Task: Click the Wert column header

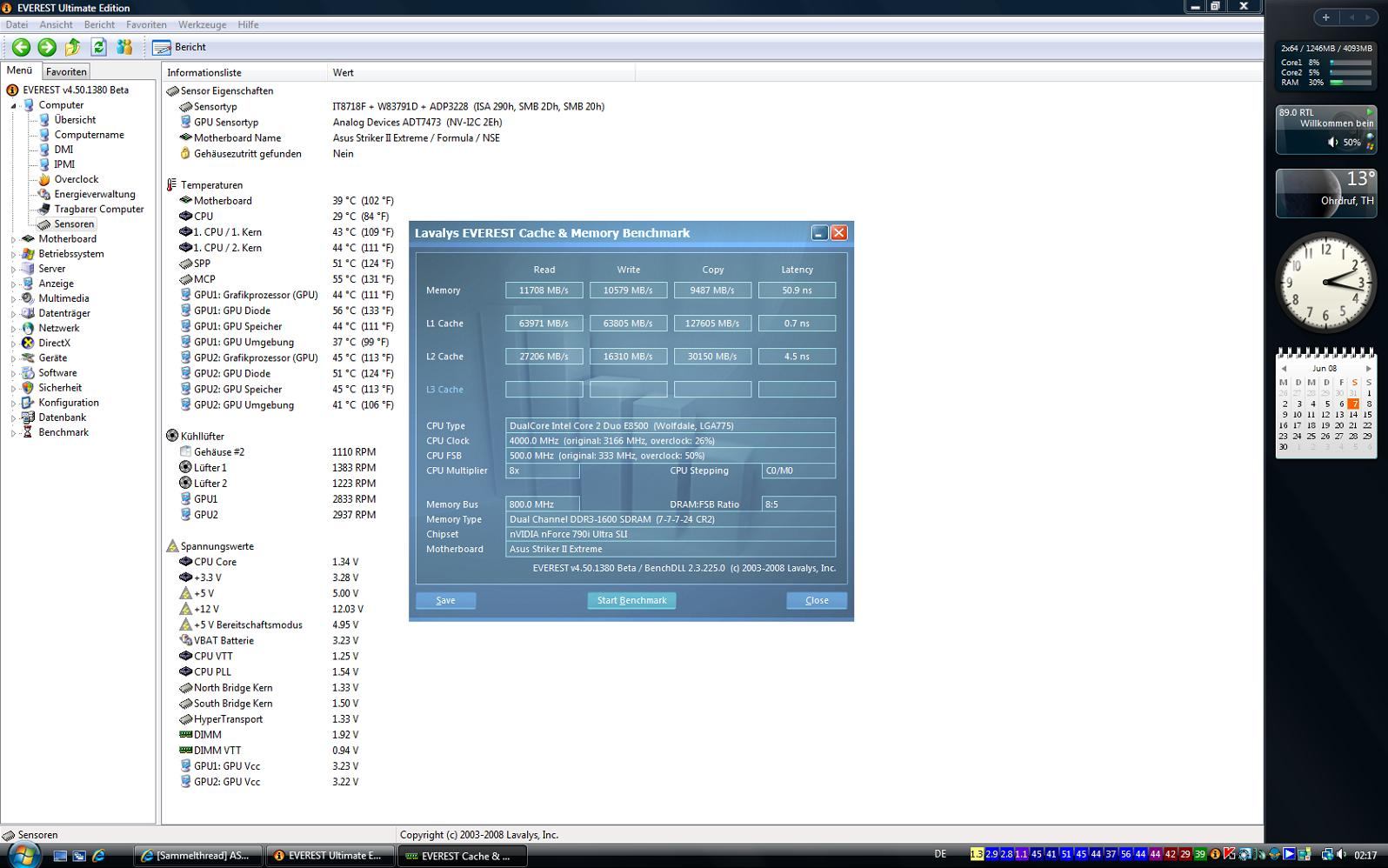Action: [x=481, y=73]
